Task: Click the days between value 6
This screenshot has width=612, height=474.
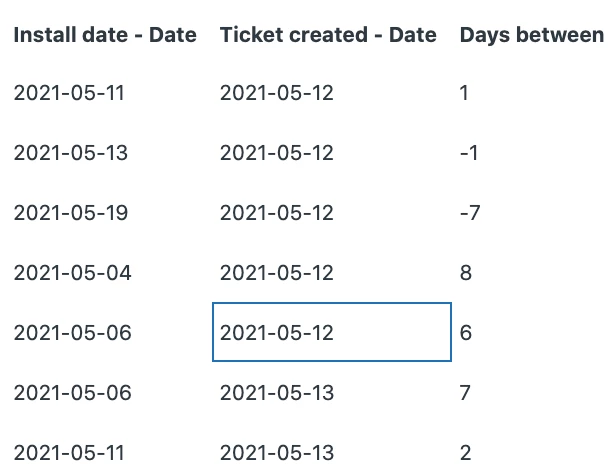Action: pyautogui.click(x=466, y=333)
